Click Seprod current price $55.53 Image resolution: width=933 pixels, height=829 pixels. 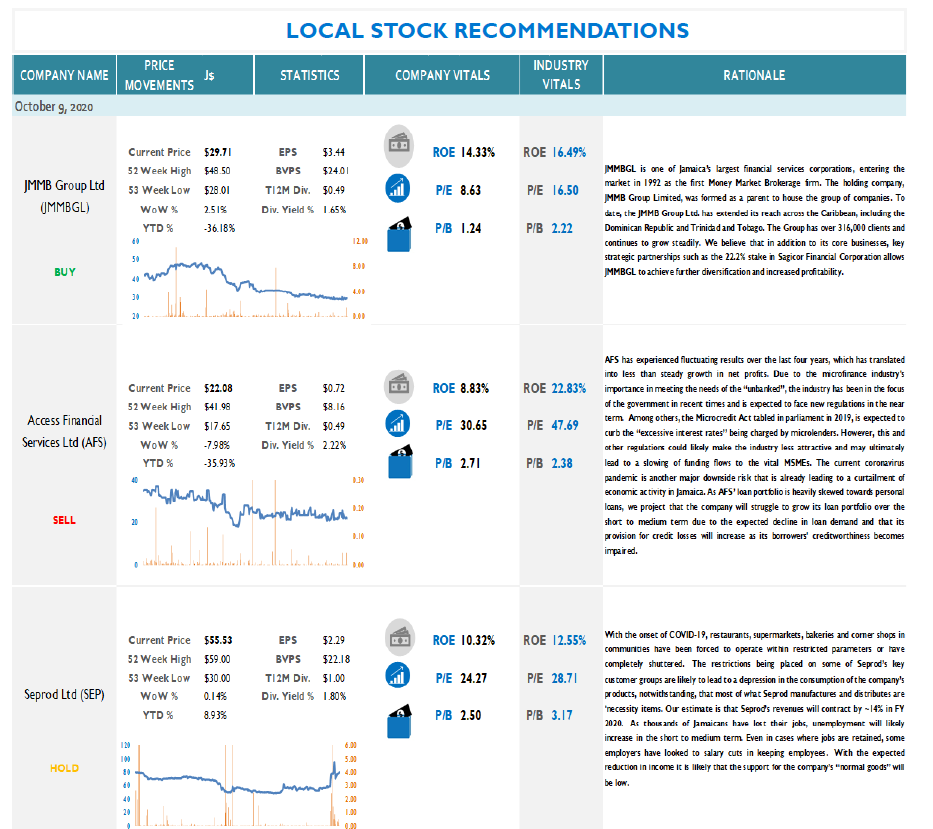click(218, 640)
